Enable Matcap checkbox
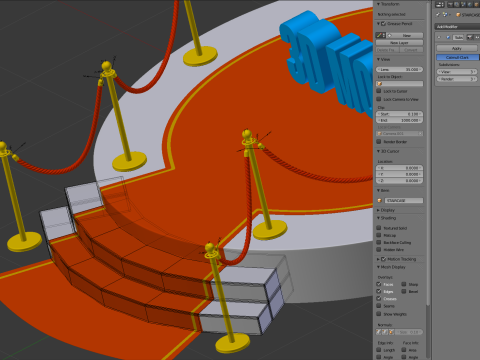This screenshot has width=480, height=360. [379, 235]
